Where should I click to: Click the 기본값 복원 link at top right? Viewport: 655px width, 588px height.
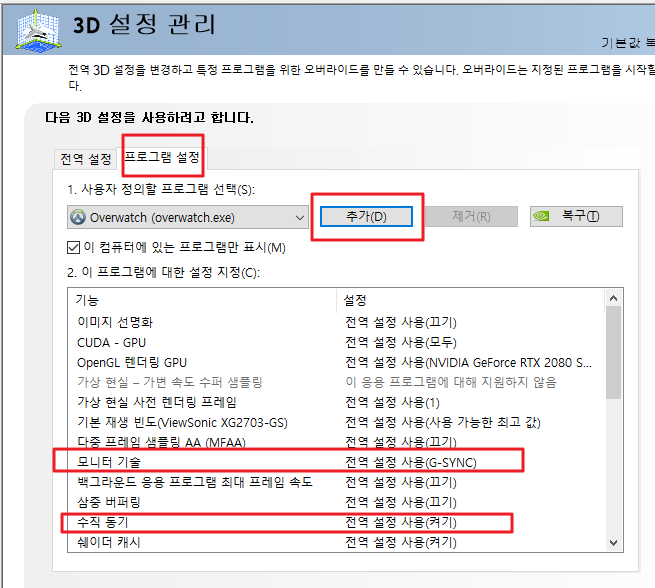click(x=627, y=42)
